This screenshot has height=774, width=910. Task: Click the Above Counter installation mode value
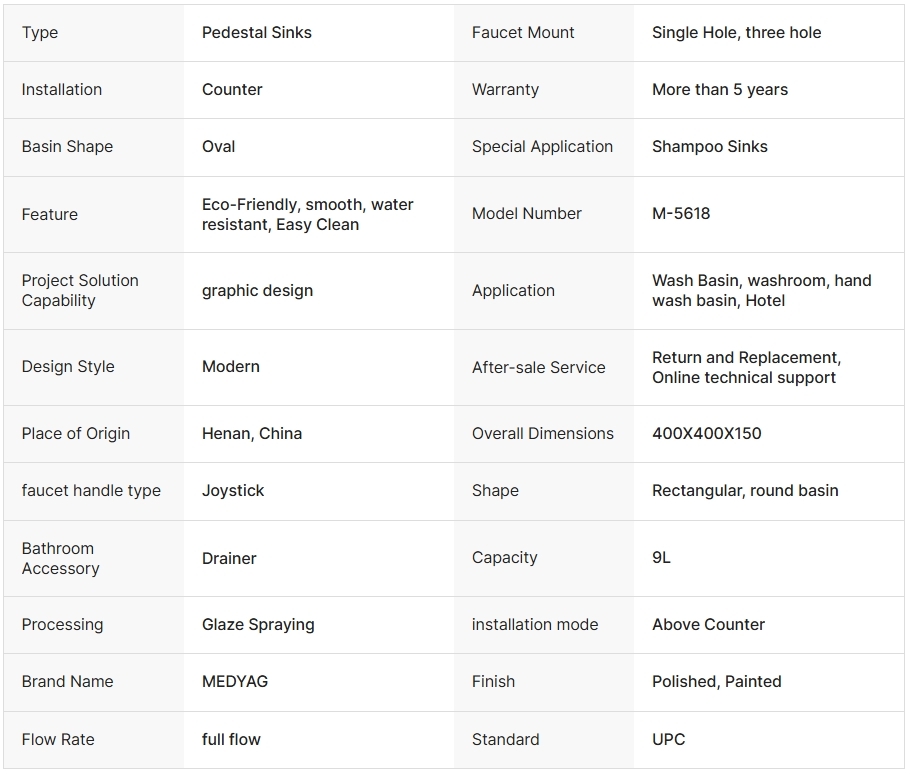[x=709, y=624]
